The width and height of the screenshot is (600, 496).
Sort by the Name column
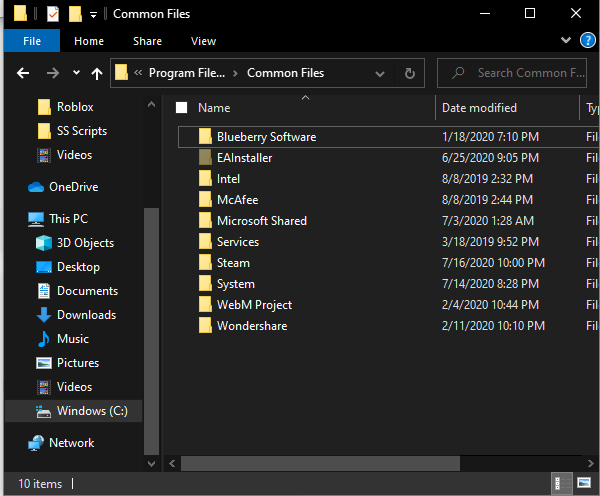[214, 108]
